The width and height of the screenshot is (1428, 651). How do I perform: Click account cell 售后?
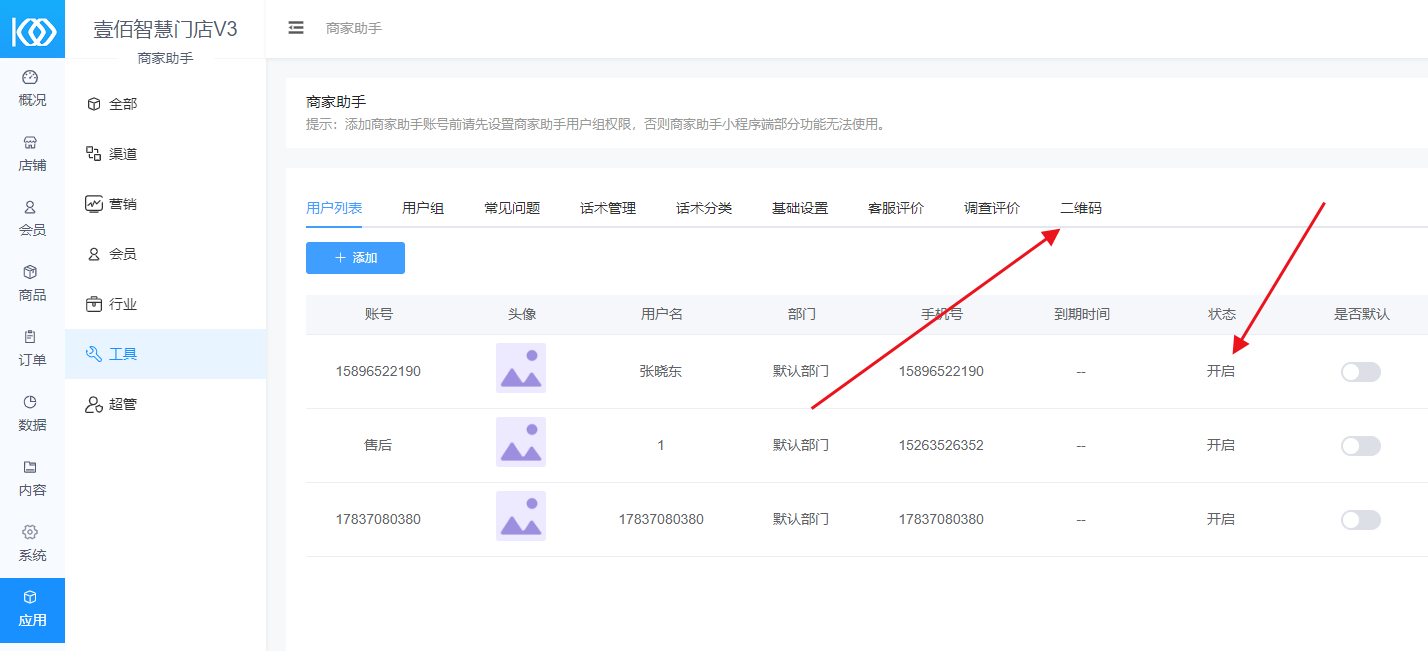[378, 445]
